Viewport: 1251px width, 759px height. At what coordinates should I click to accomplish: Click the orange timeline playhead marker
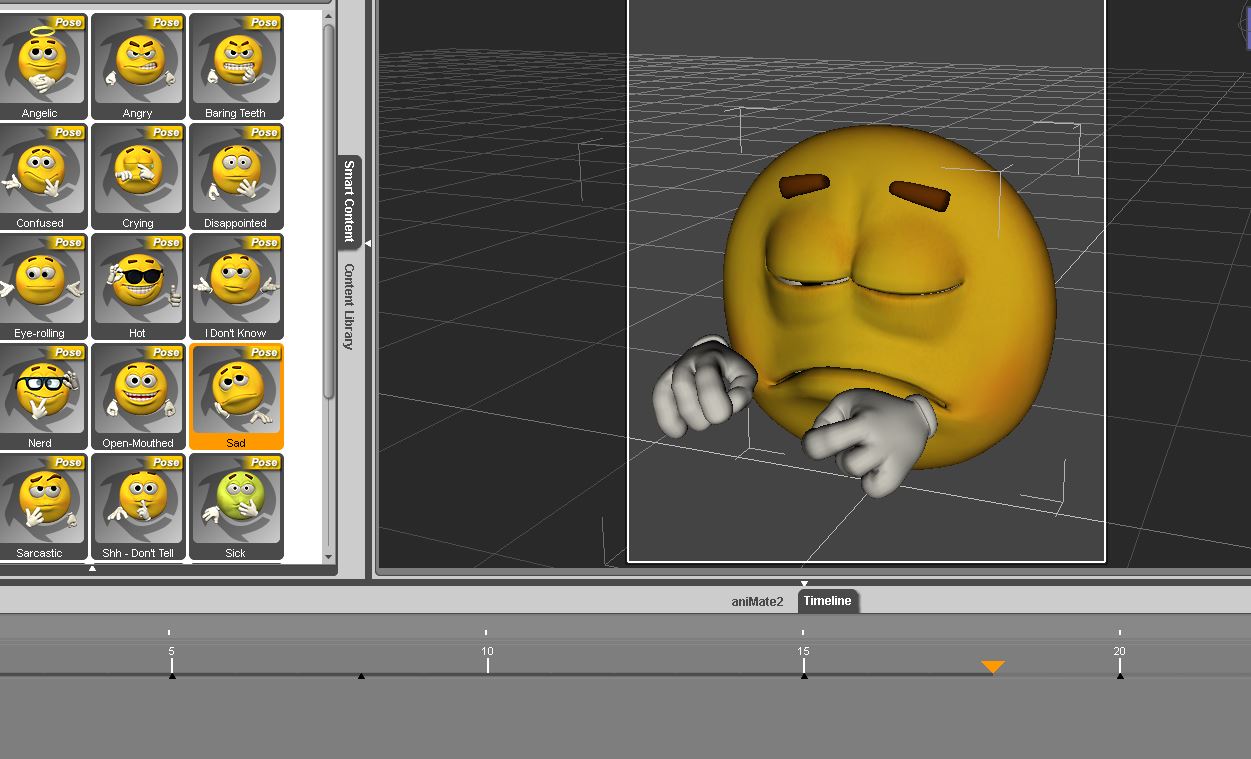click(x=992, y=667)
